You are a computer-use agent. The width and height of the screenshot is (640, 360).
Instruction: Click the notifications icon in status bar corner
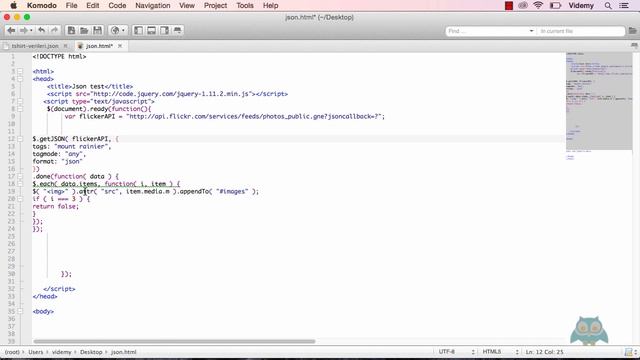tap(629, 352)
